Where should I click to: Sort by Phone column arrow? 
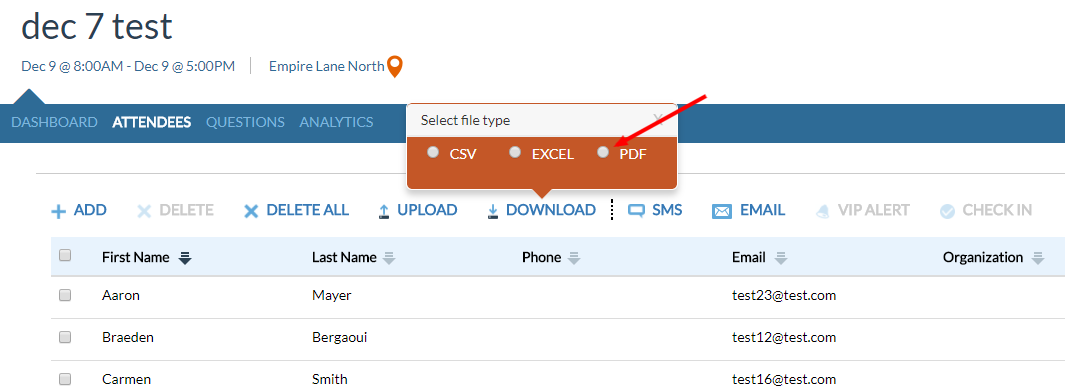pos(574,258)
